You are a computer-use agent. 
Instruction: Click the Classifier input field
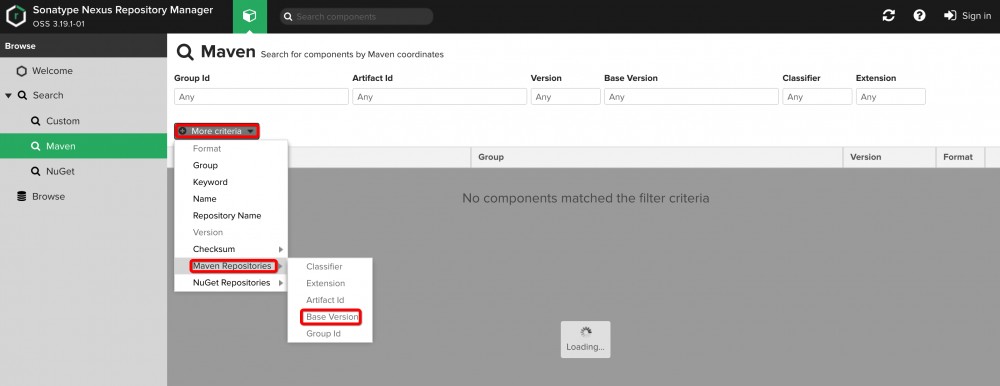pyautogui.click(x=817, y=97)
